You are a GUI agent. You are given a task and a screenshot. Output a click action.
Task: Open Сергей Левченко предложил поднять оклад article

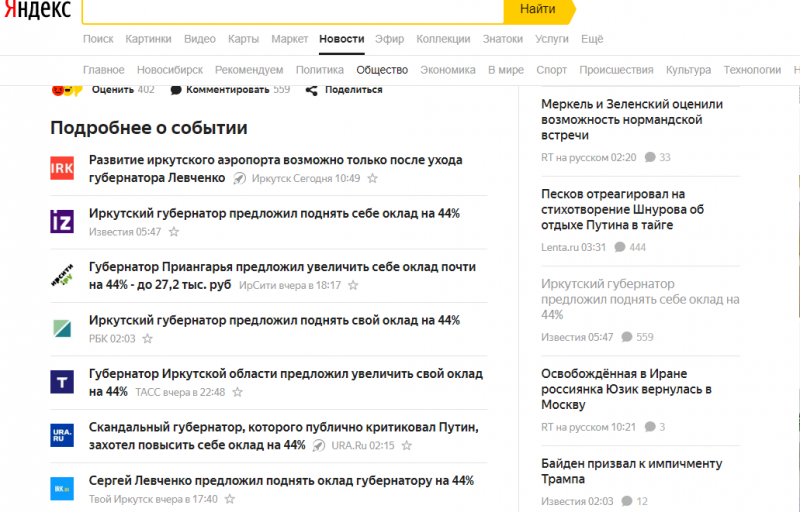coord(281,481)
